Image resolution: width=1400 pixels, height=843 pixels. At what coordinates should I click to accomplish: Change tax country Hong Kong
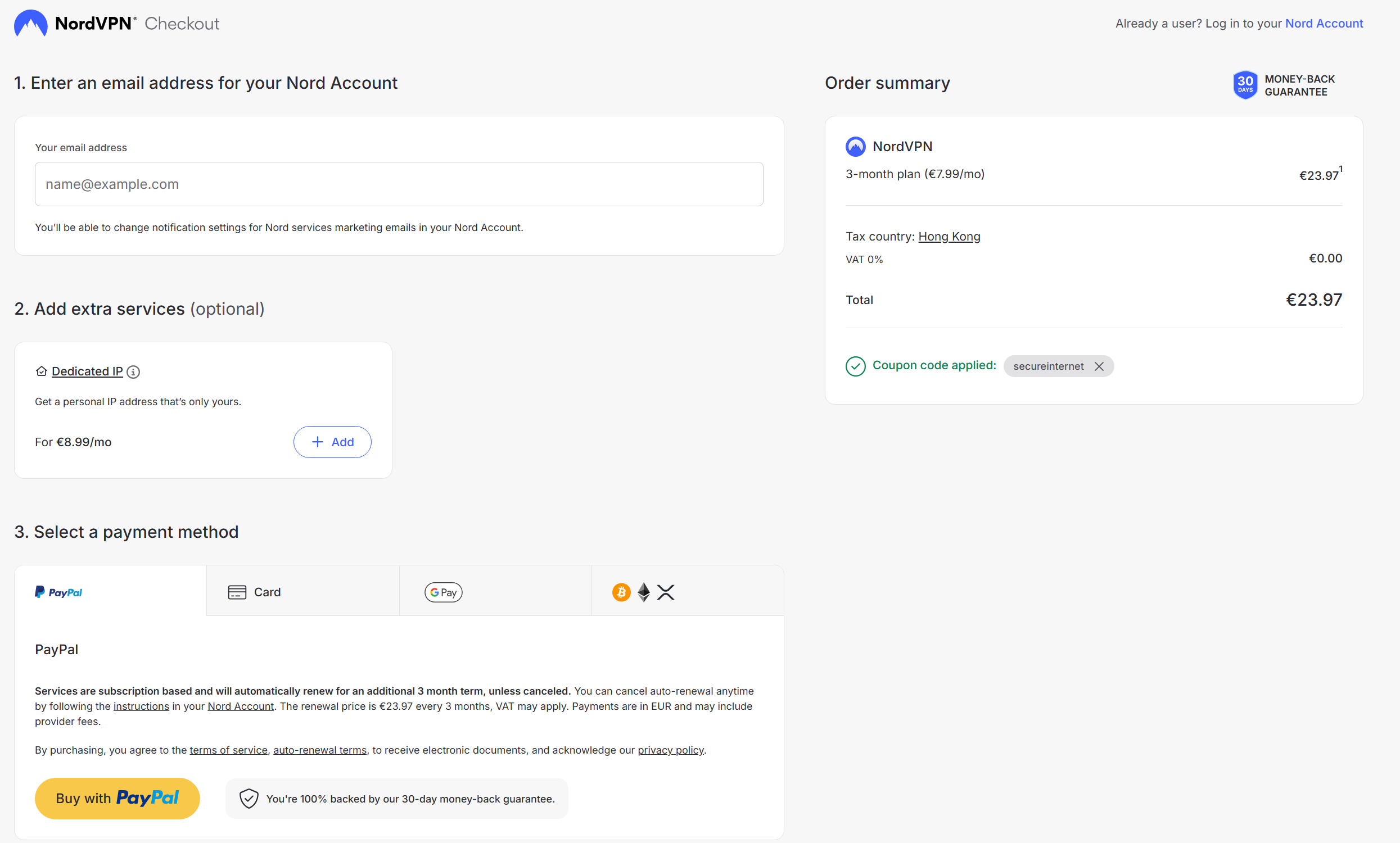[x=949, y=236]
